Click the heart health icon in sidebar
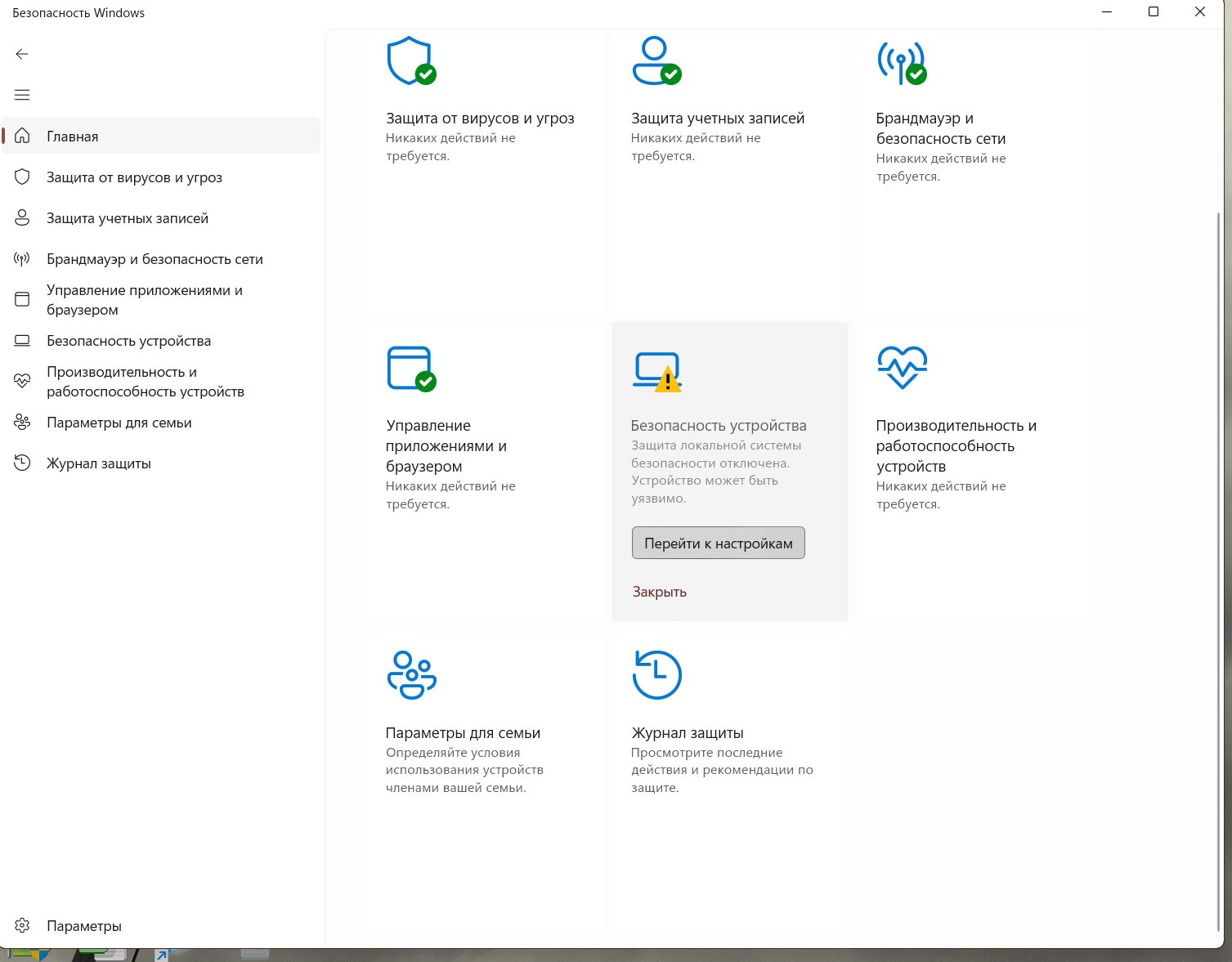Viewport: 1232px width, 962px height. click(22, 381)
